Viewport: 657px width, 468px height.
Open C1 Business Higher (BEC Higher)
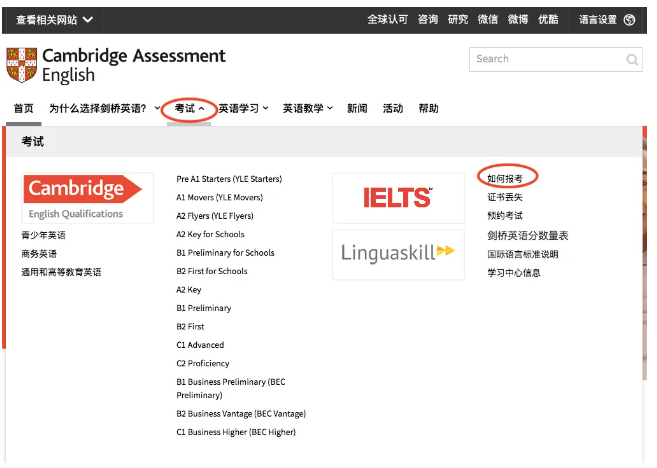[x=236, y=432]
